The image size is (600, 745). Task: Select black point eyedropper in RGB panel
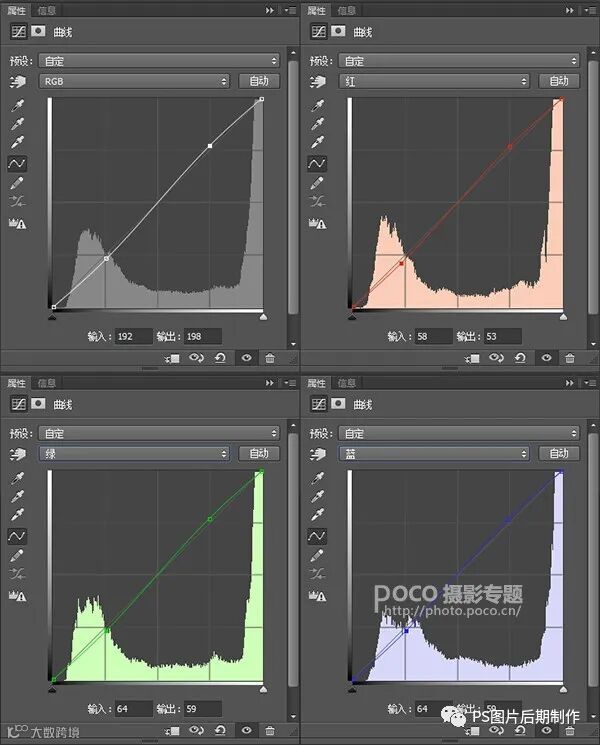[18, 105]
